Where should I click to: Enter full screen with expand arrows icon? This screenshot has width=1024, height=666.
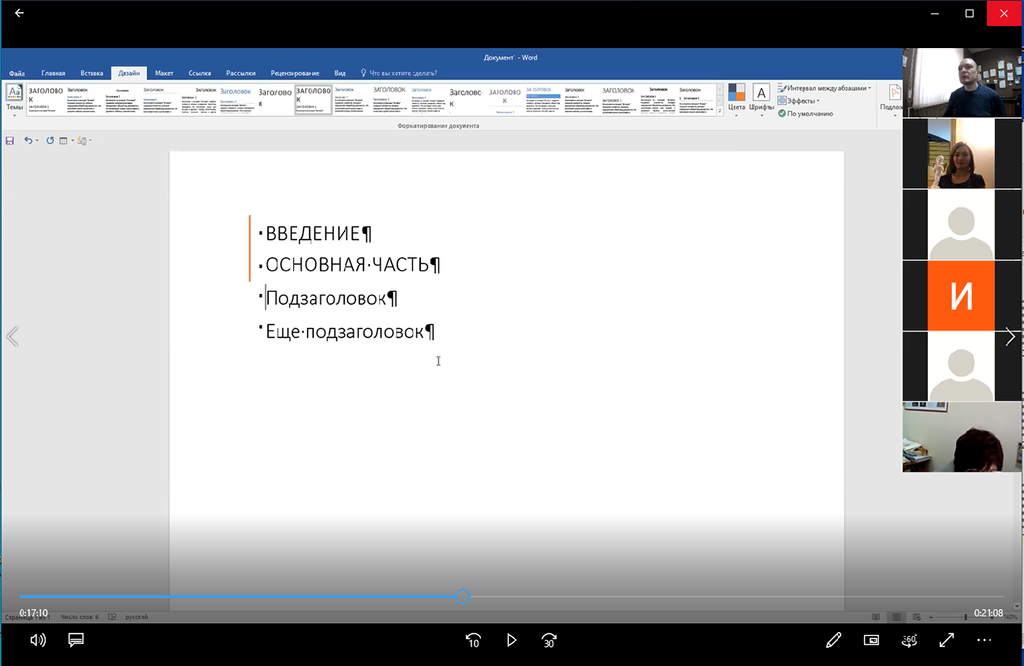[x=946, y=641]
